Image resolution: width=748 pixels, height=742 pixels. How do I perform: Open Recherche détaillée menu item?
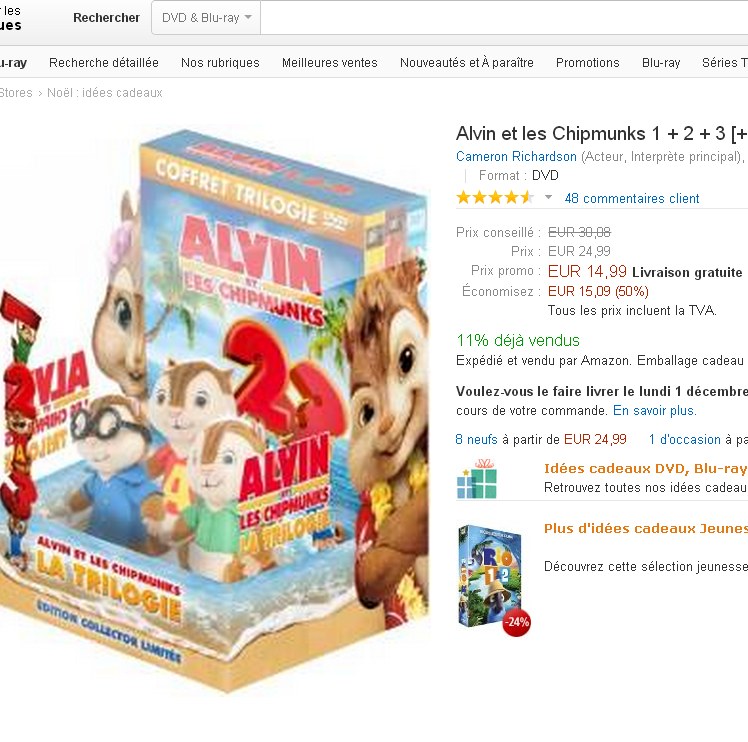104,63
